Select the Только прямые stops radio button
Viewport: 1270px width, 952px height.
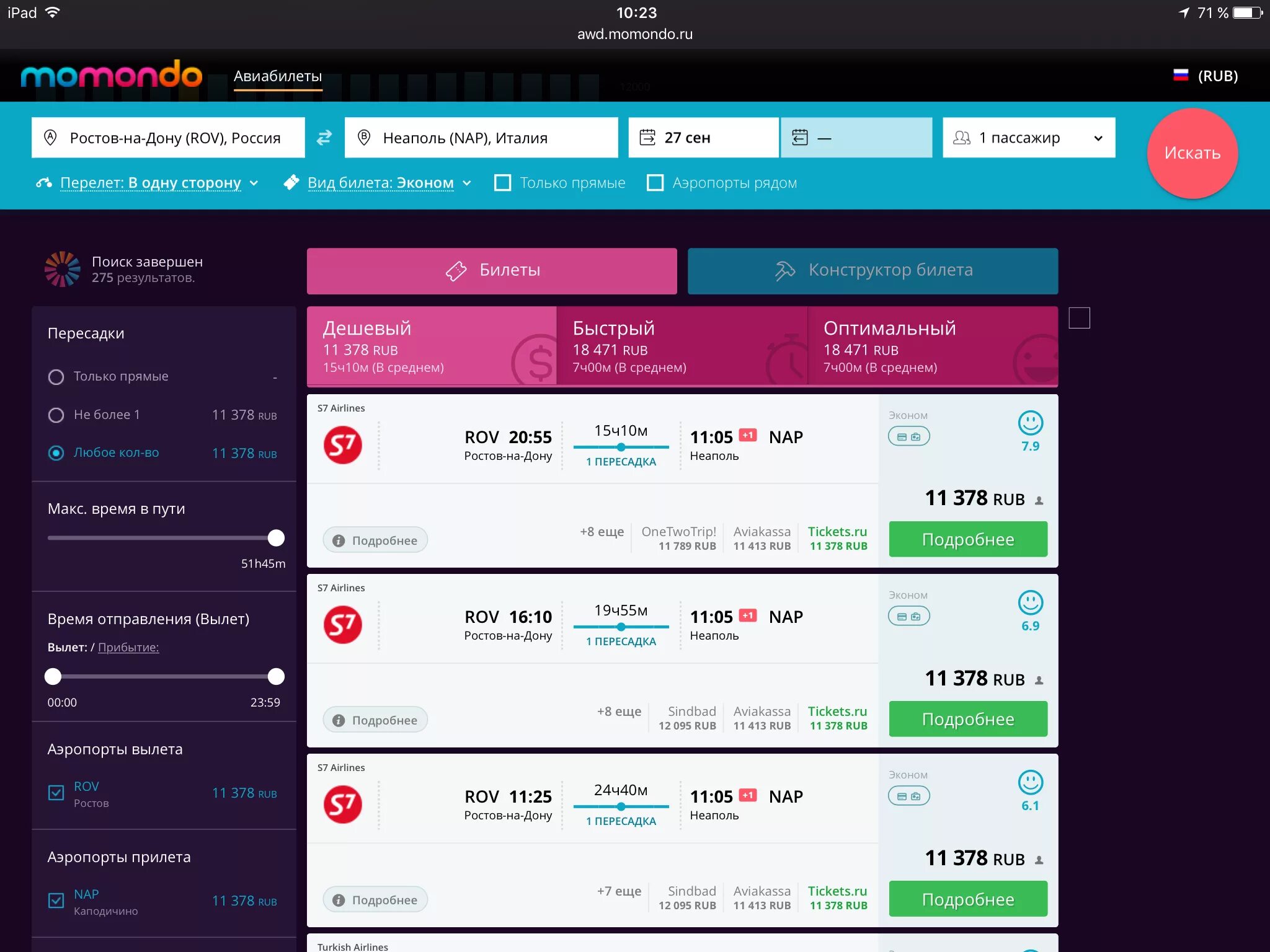point(56,377)
